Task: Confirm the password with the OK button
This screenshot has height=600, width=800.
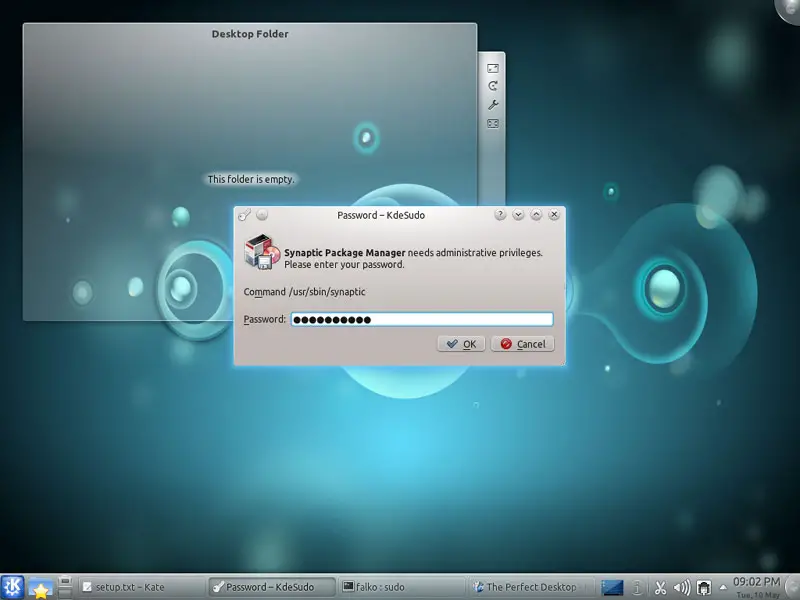Action: coord(461,344)
